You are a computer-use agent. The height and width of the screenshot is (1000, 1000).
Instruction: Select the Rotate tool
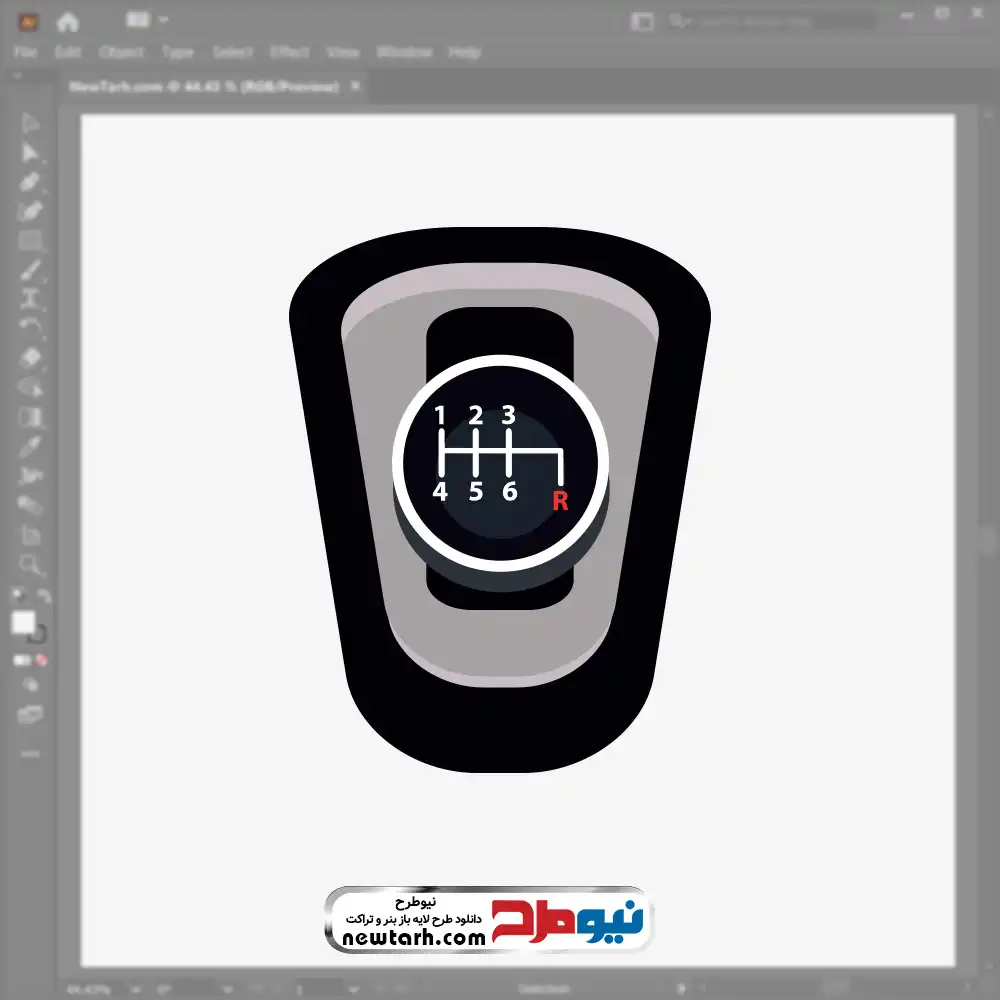tap(31, 327)
